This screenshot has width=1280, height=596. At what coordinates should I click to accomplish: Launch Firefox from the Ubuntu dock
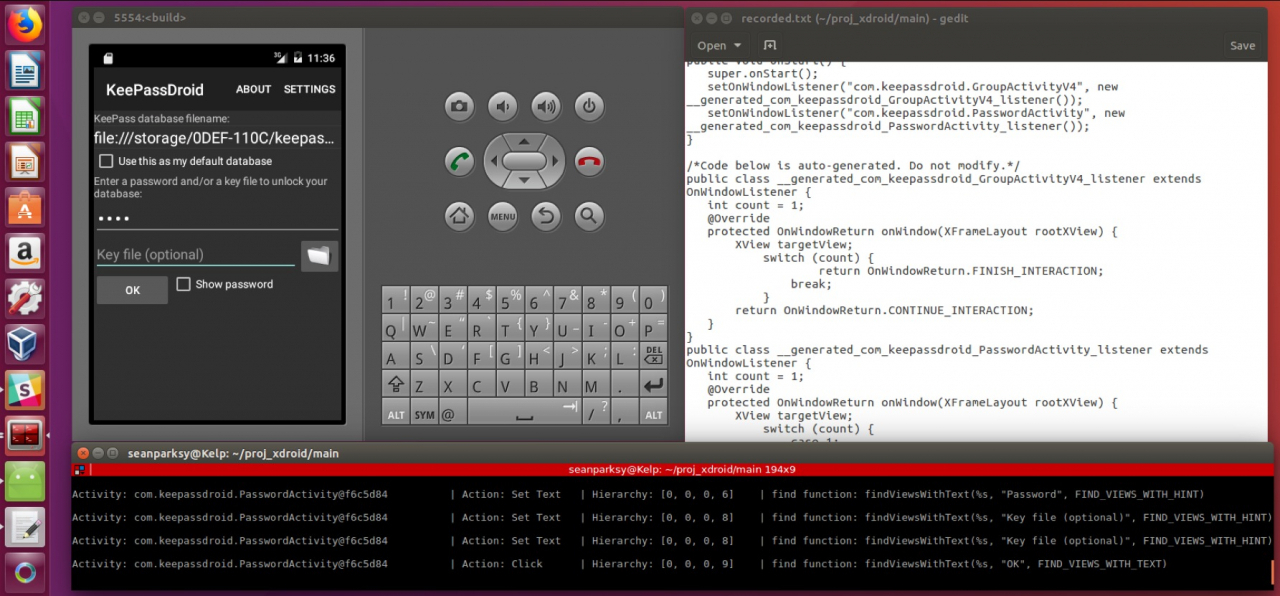point(25,24)
